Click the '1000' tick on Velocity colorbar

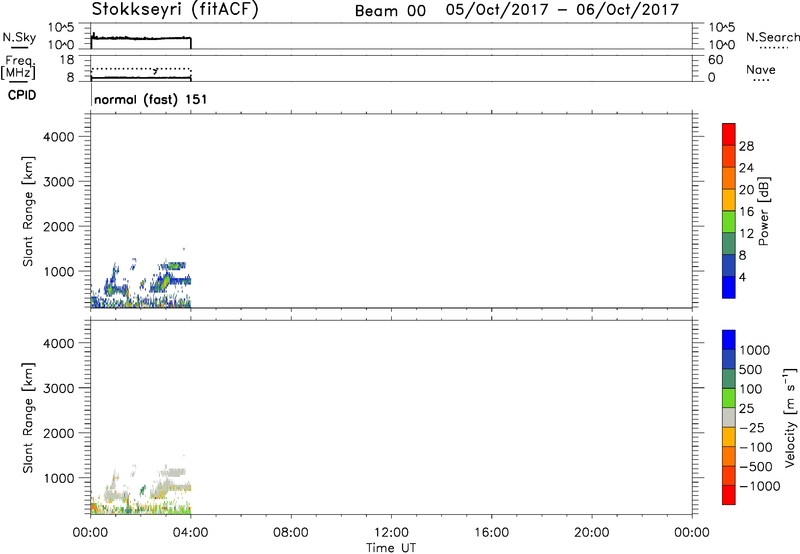coord(755,350)
